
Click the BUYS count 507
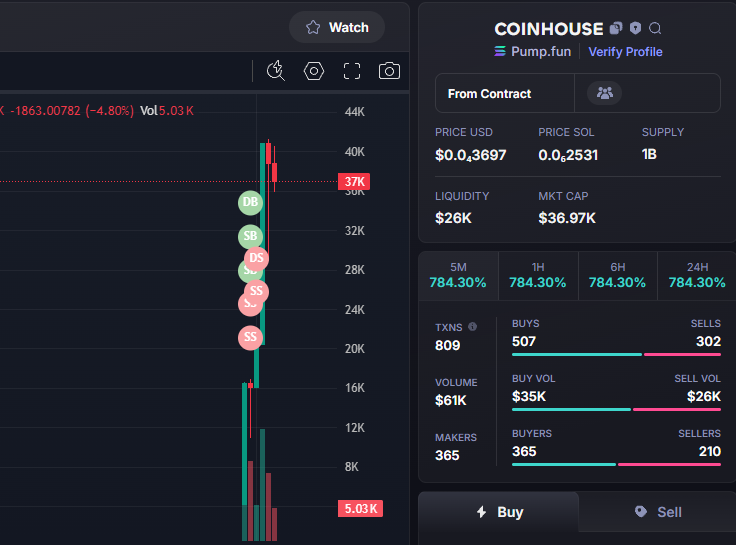[x=524, y=341]
